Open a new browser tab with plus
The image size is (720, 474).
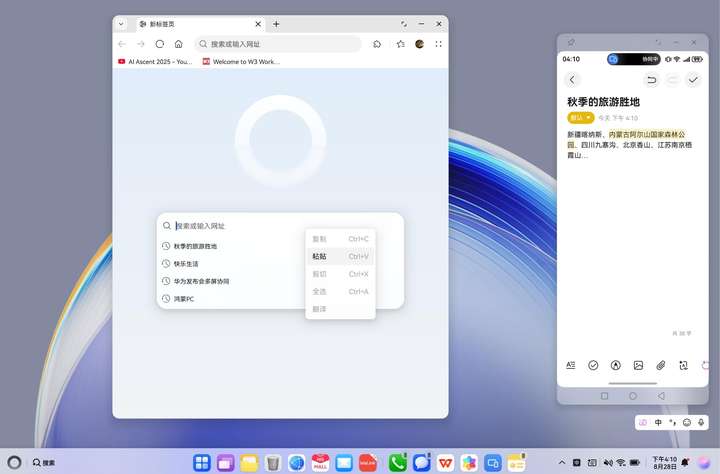[x=276, y=24]
